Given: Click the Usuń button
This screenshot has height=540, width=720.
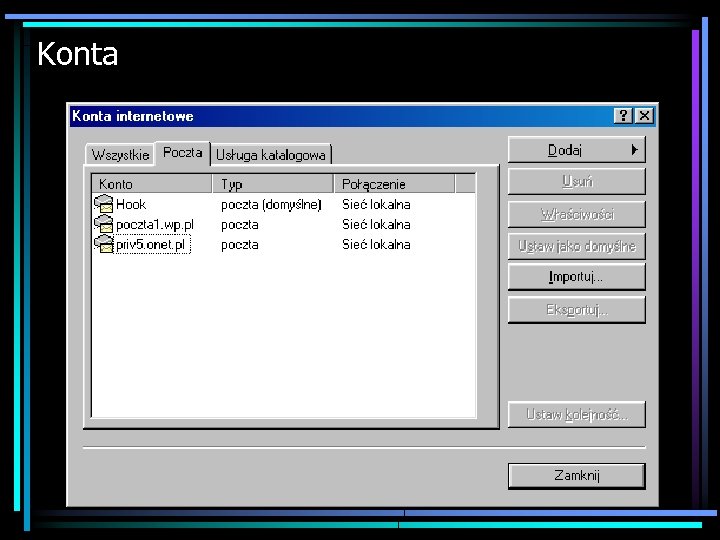Looking at the screenshot, I should pos(577,182).
